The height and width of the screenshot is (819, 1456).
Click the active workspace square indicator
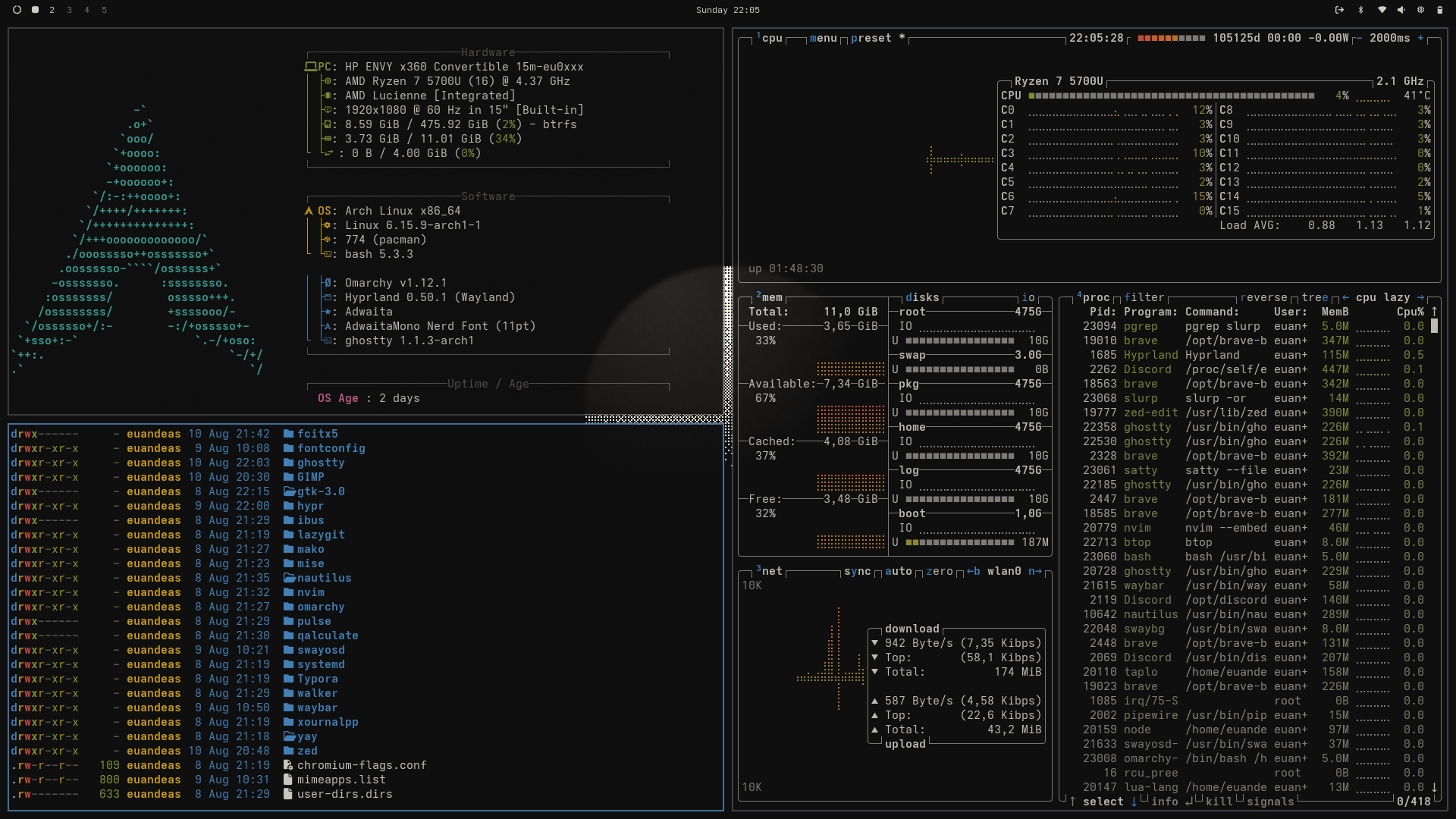pyautogui.click(x=35, y=10)
